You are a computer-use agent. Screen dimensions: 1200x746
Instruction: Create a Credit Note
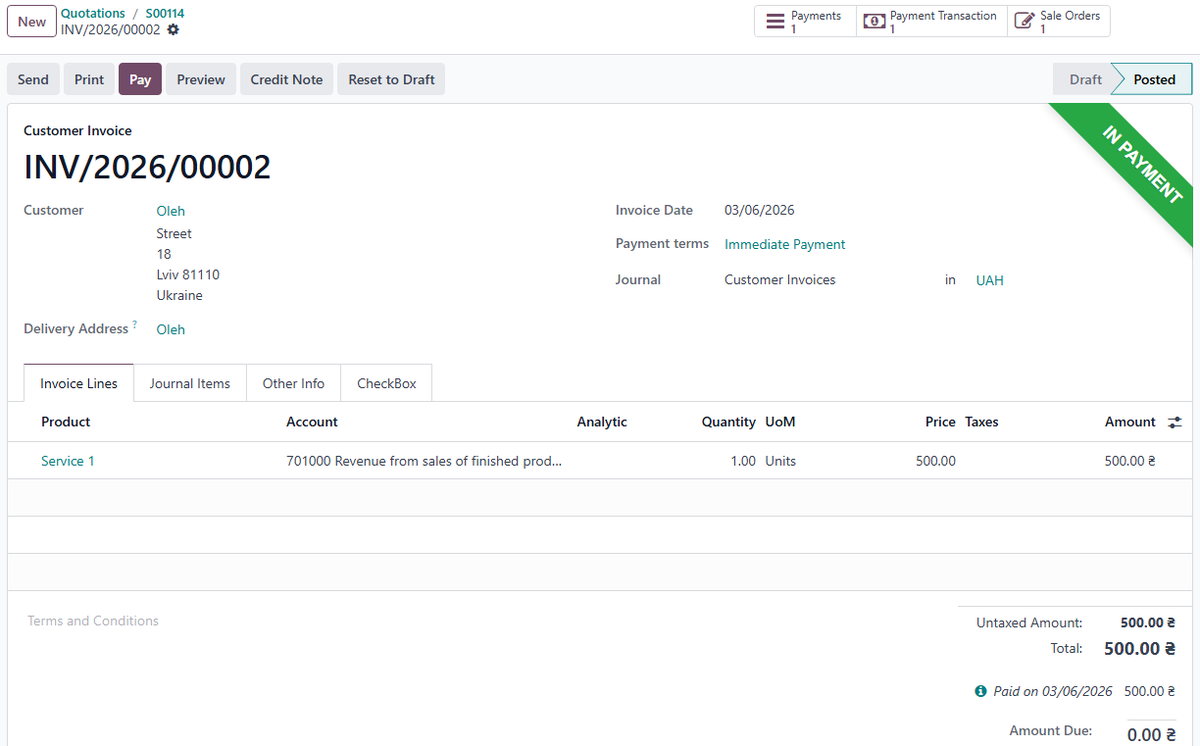coord(286,78)
